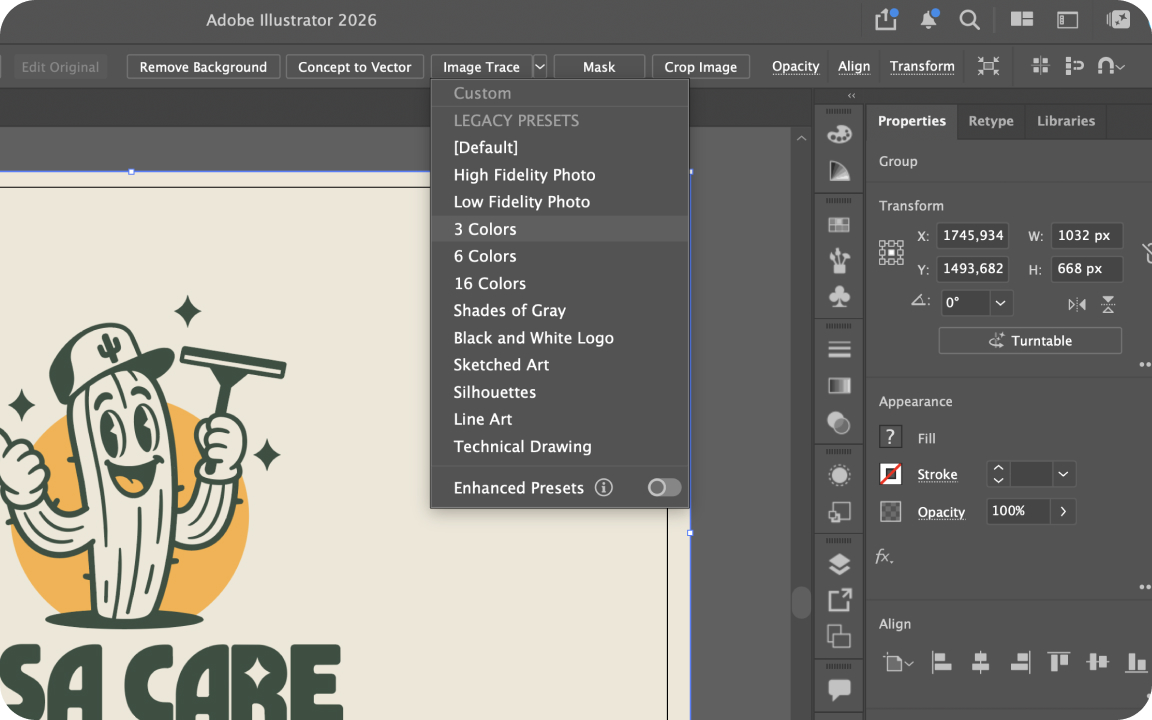
Task: Open the Brushes panel icon
Action: [x=839, y=260]
